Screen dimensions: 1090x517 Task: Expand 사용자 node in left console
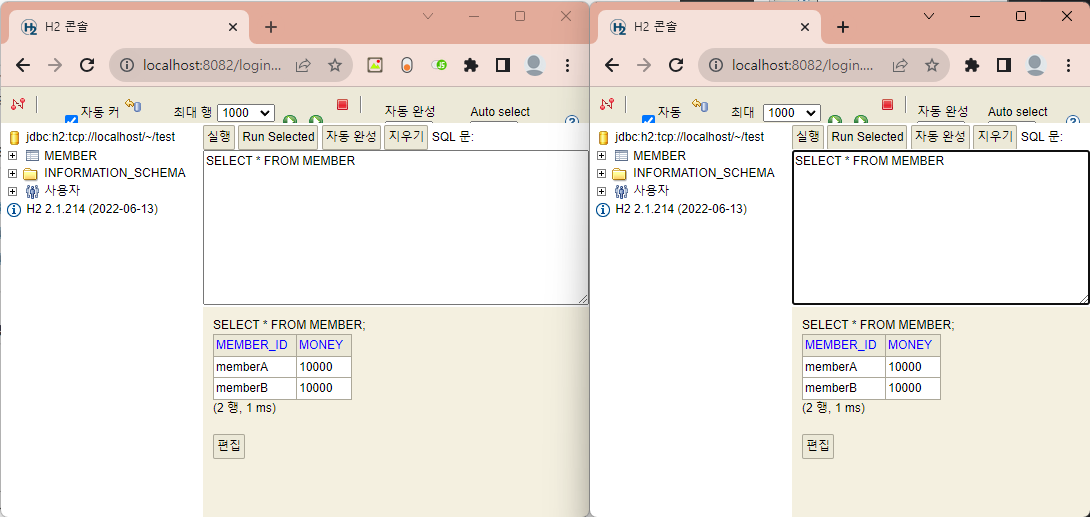click(x=12, y=191)
